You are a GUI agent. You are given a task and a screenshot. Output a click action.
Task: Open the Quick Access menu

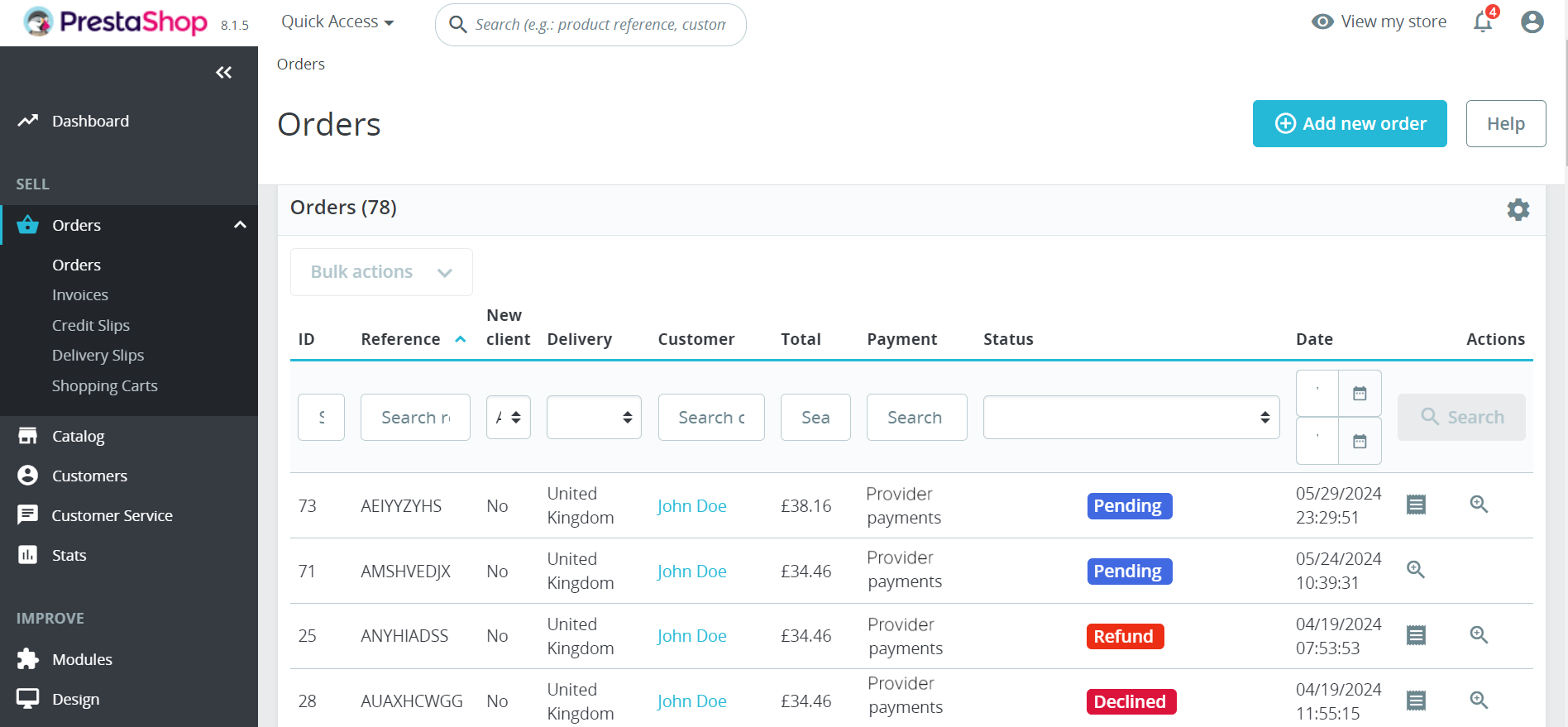point(337,22)
